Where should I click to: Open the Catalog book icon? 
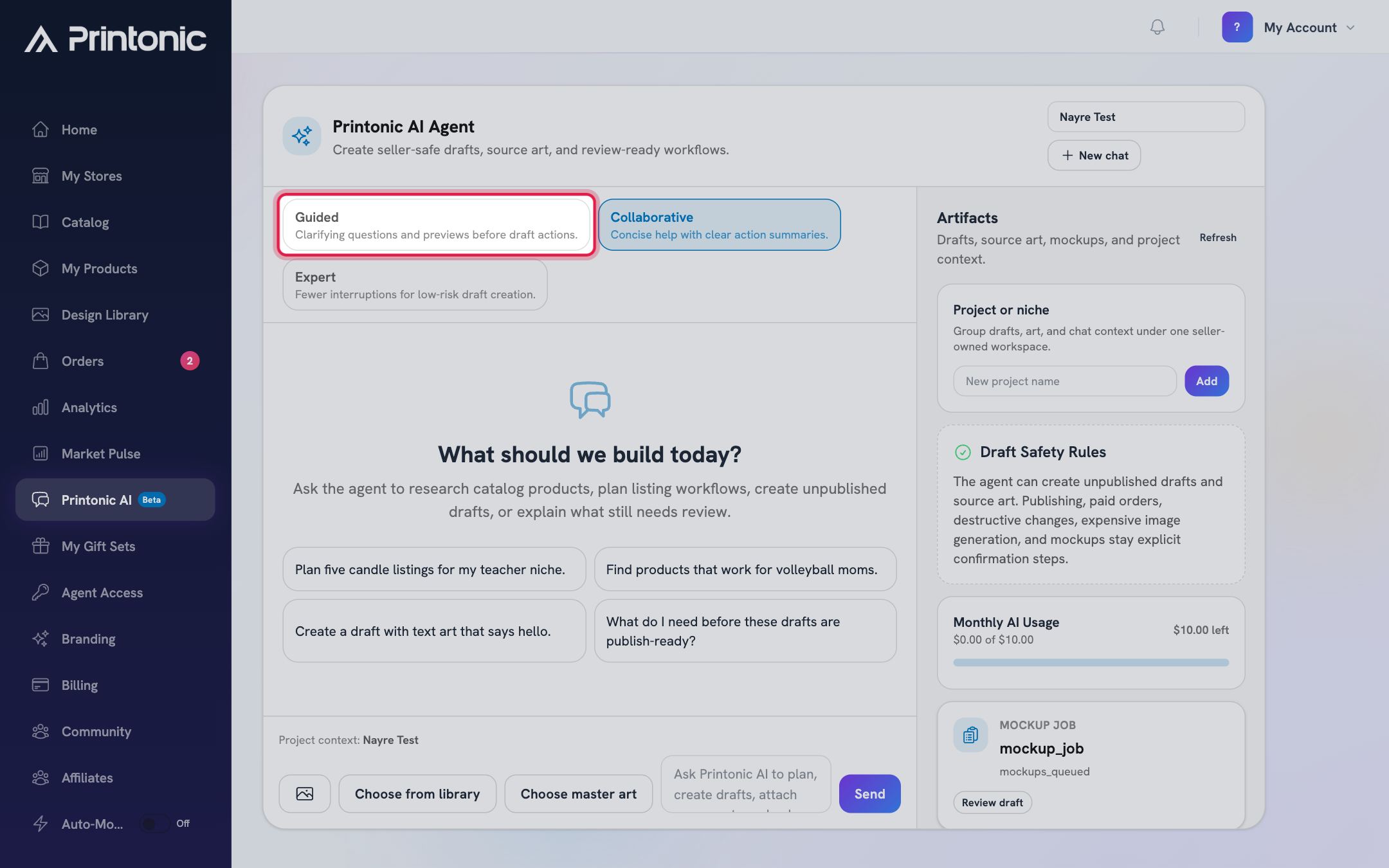point(41,222)
